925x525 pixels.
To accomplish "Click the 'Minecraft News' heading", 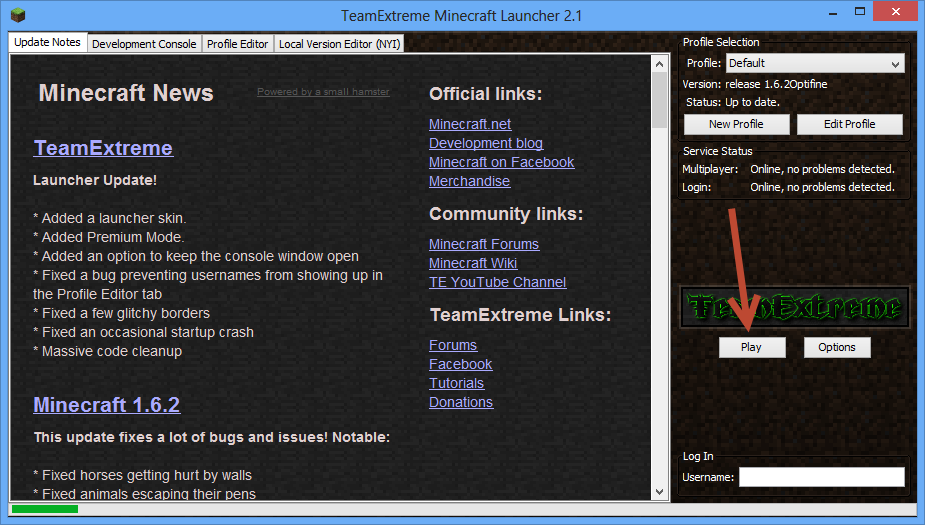I will 126,93.
